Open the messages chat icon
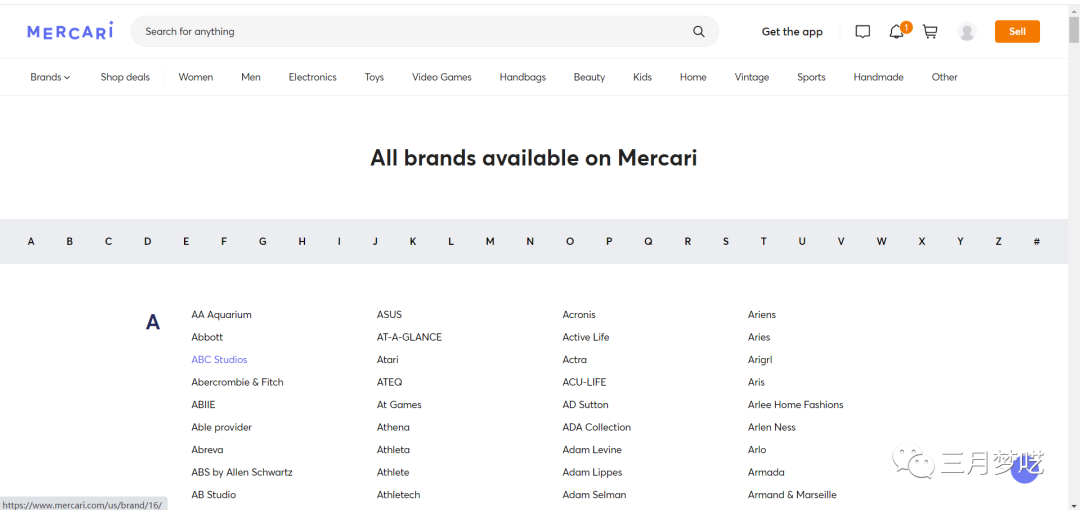This screenshot has width=1080, height=510. point(863,32)
